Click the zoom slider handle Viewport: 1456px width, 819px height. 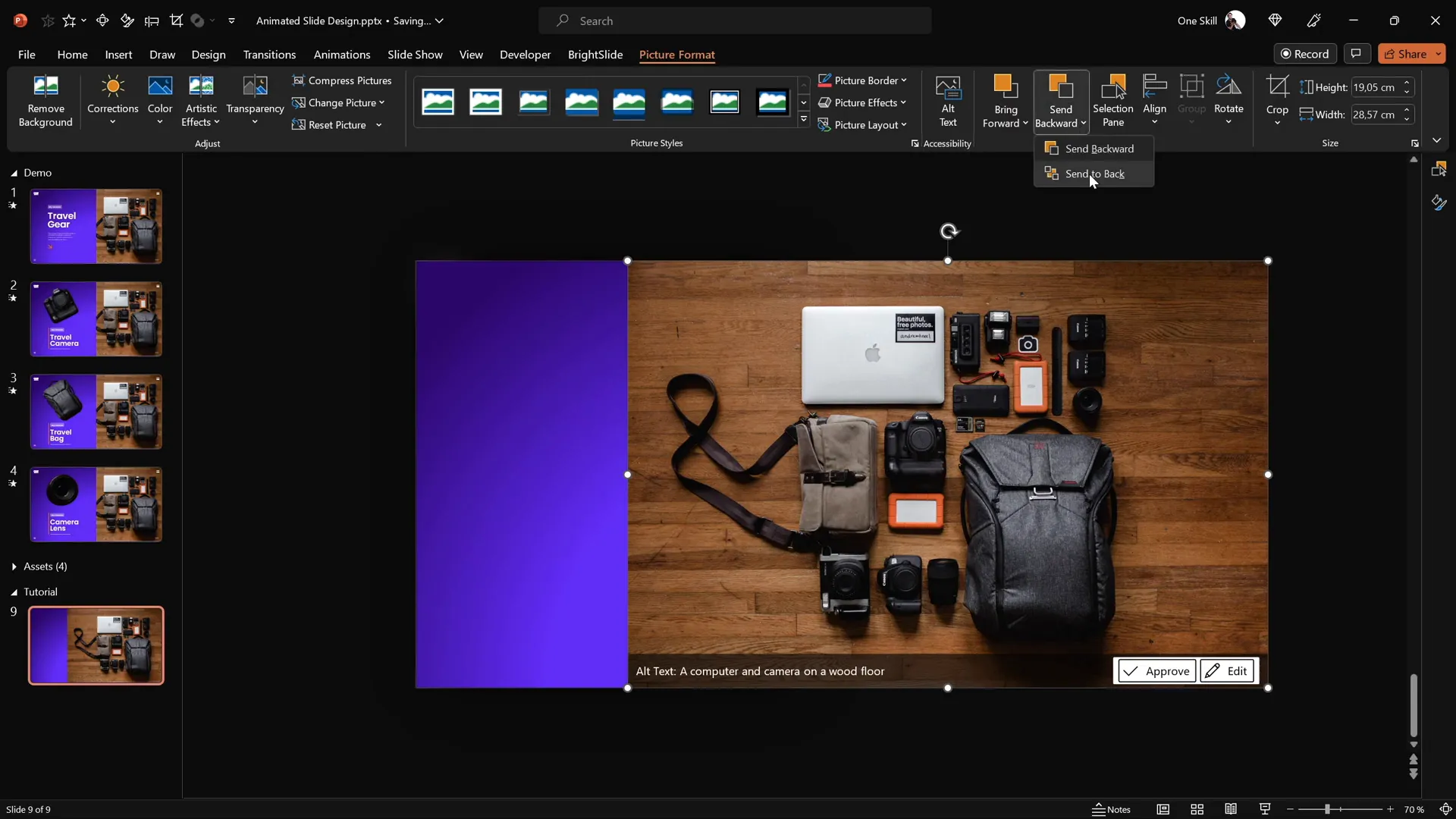point(1327,809)
